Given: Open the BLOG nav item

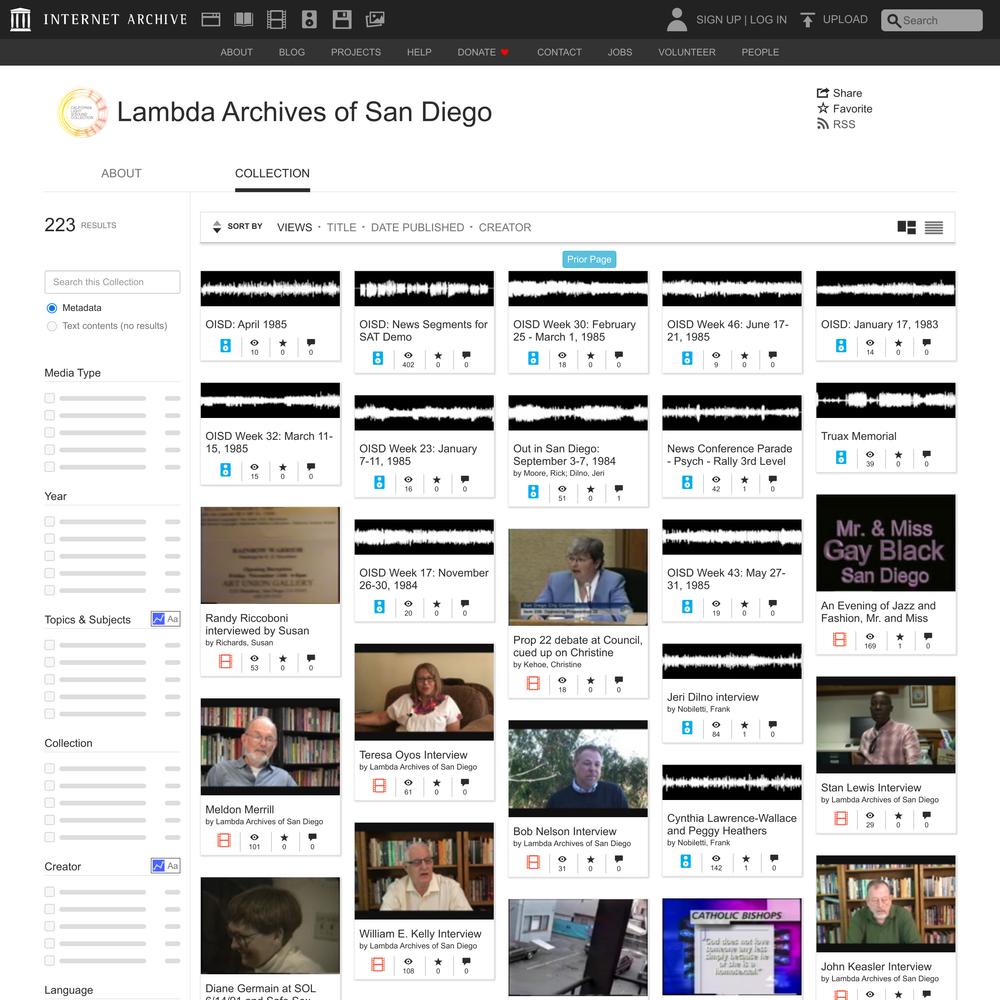Looking at the screenshot, I should point(291,52).
